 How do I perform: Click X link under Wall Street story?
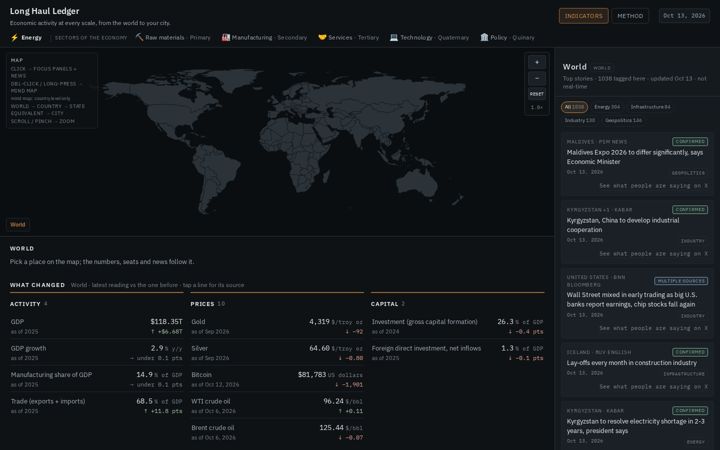click(653, 328)
